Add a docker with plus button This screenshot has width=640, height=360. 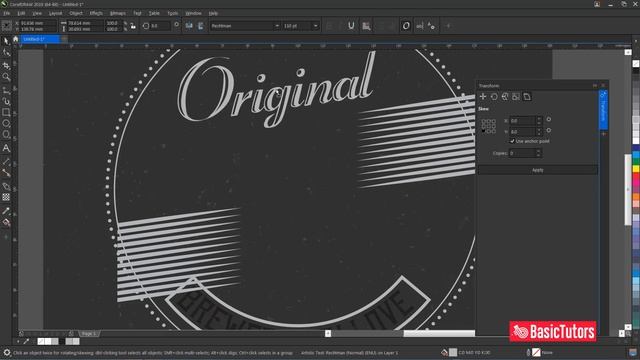(x=603, y=134)
